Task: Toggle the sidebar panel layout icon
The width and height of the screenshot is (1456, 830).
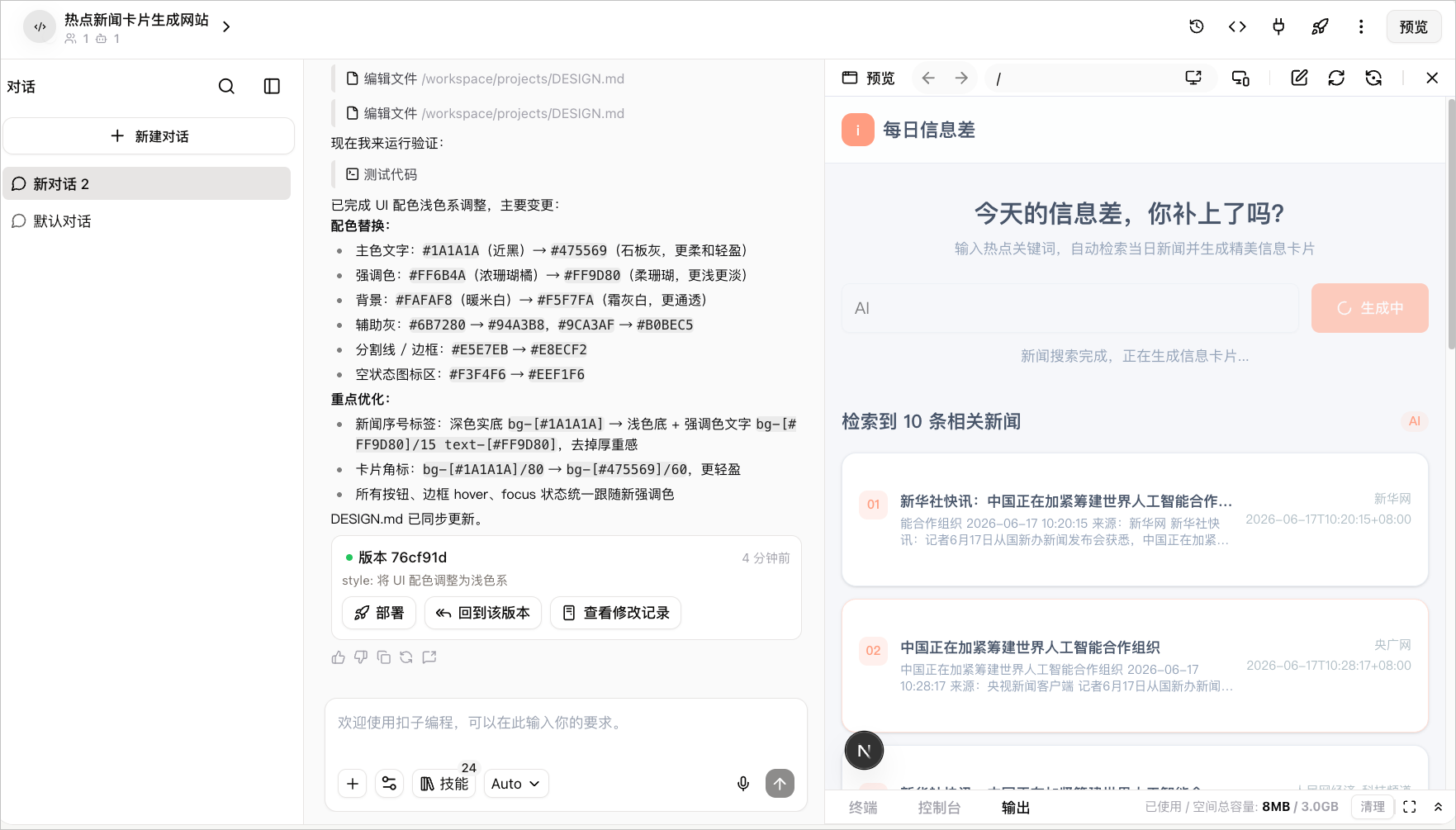Action: (272, 86)
